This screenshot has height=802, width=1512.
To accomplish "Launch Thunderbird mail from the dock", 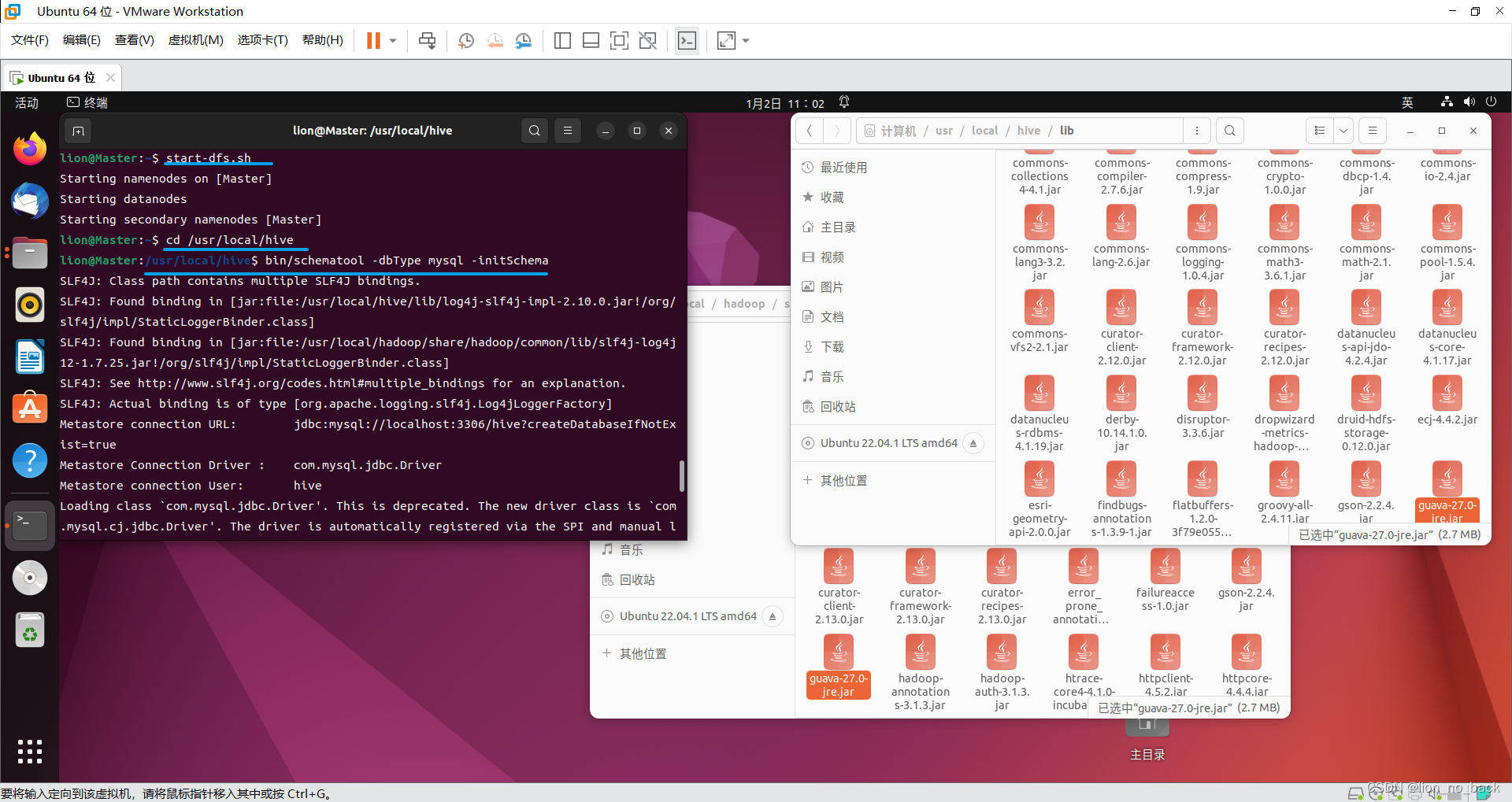I will coord(30,201).
